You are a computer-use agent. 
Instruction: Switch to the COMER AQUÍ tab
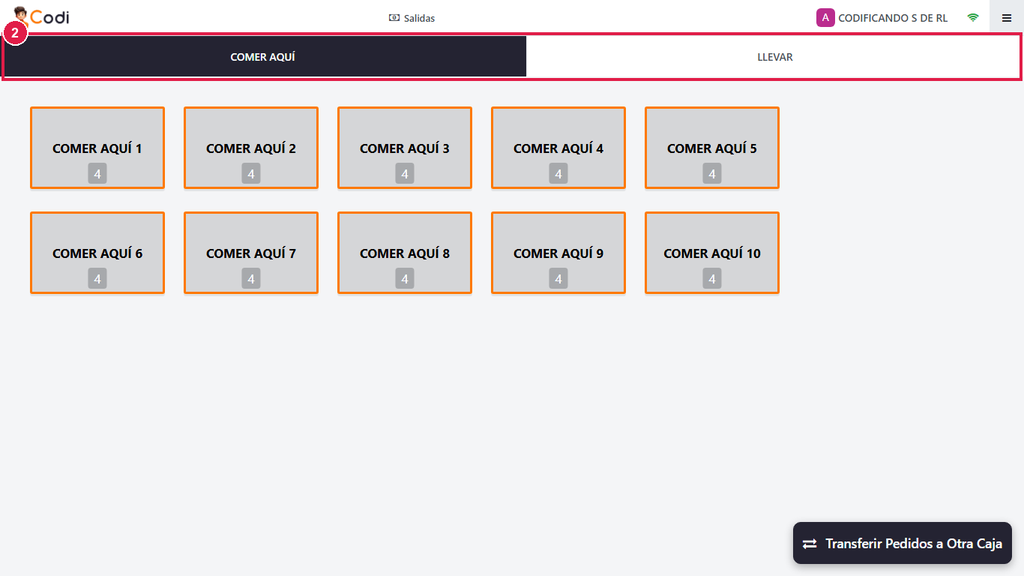tap(264, 57)
